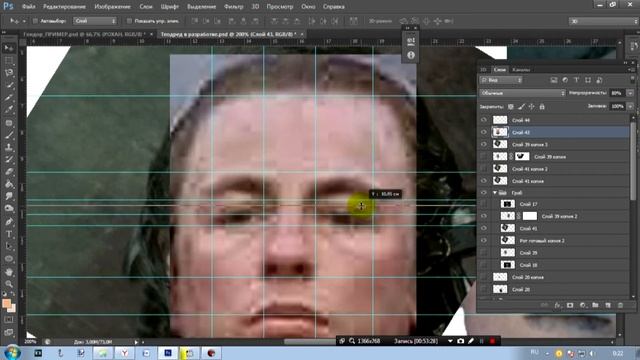
Task: Open the Окно menu
Action: pyautogui.click(x=308, y=7)
